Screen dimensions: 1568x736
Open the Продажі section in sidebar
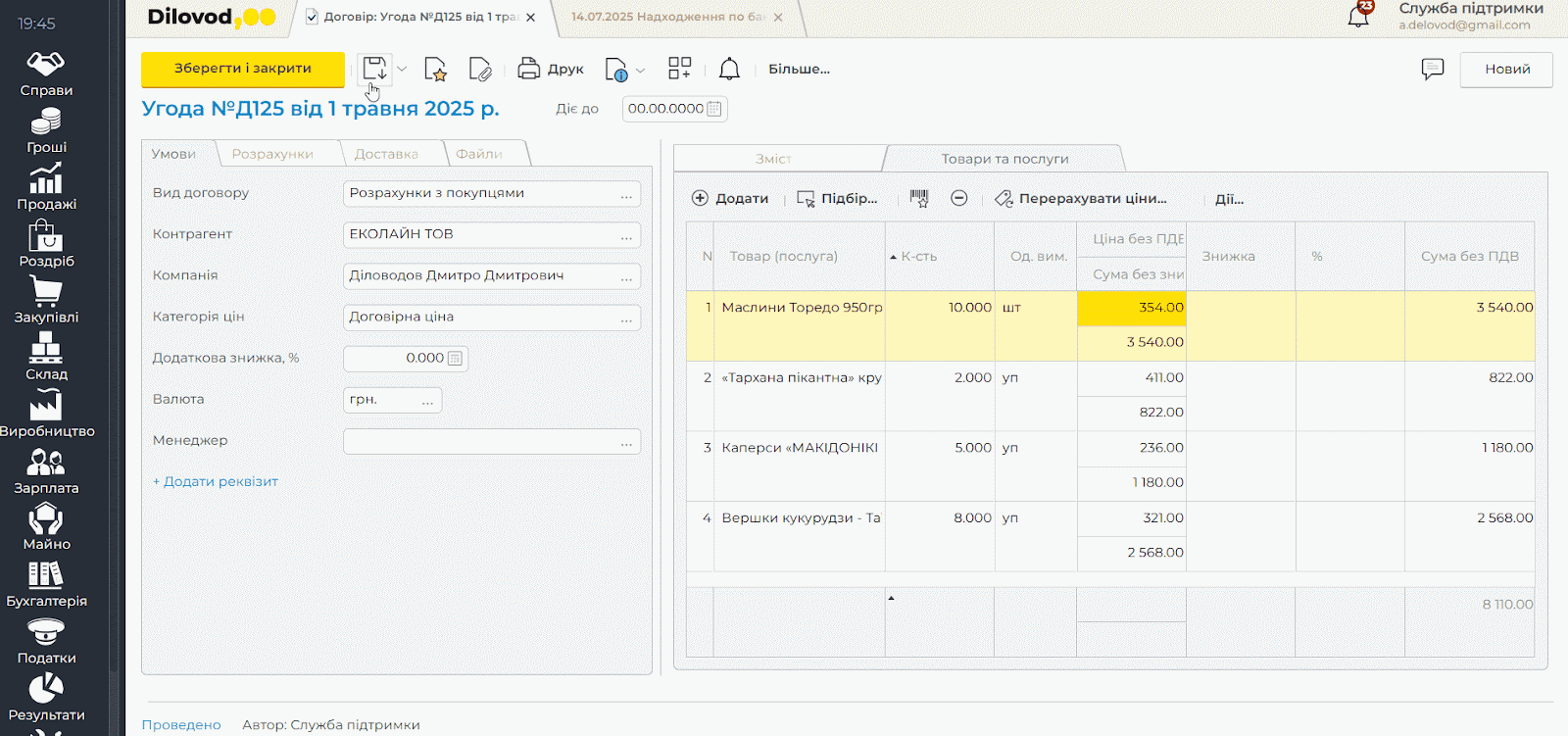click(x=46, y=186)
